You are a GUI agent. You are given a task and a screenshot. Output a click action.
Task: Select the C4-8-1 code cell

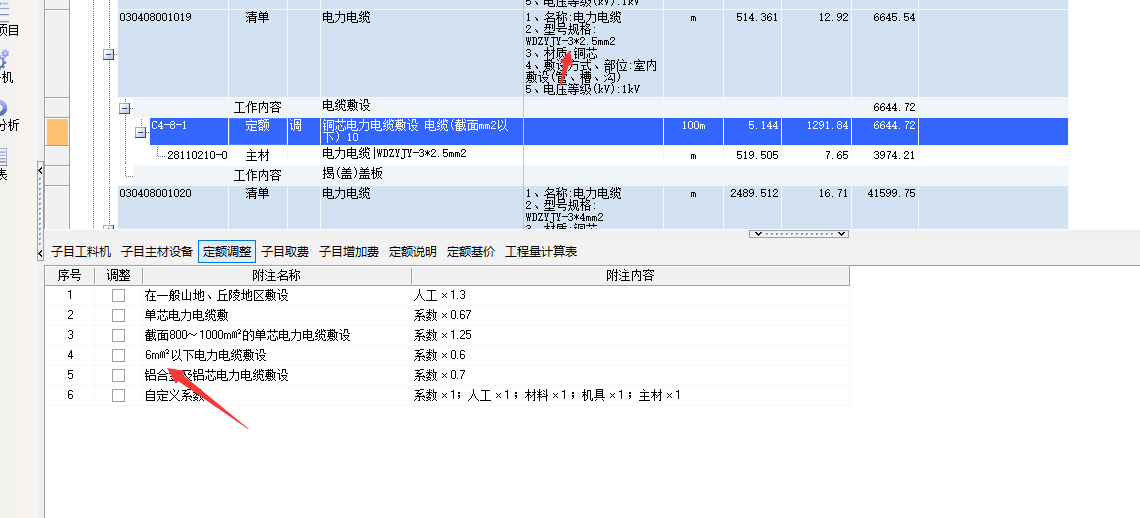coord(188,132)
